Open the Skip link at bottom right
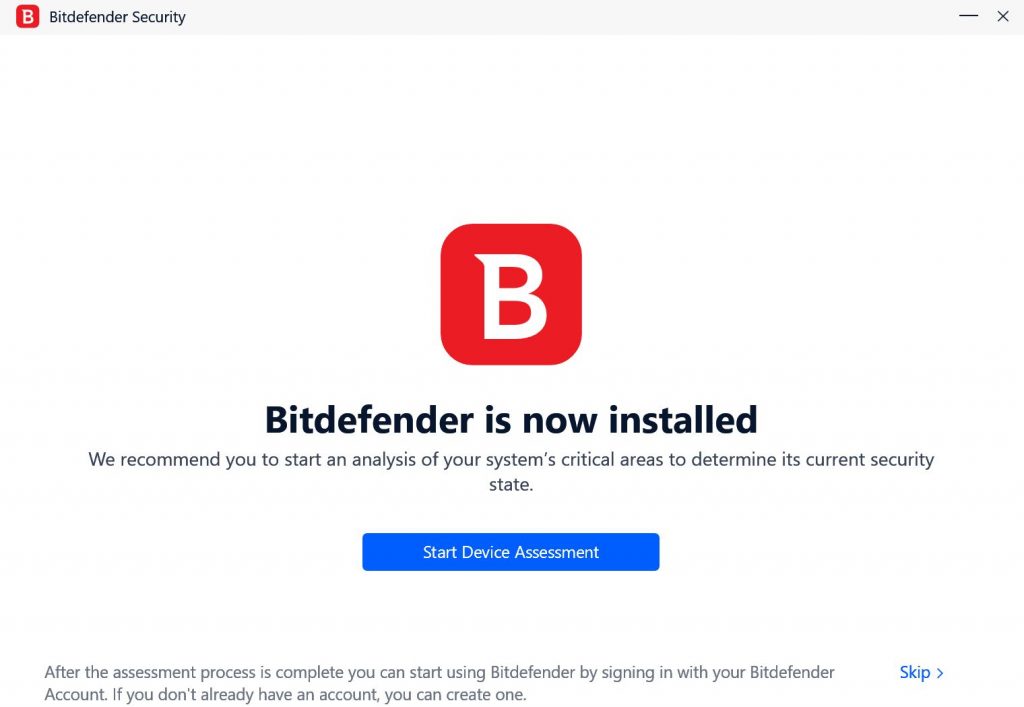Image resolution: width=1024 pixels, height=707 pixels. tap(915, 672)
